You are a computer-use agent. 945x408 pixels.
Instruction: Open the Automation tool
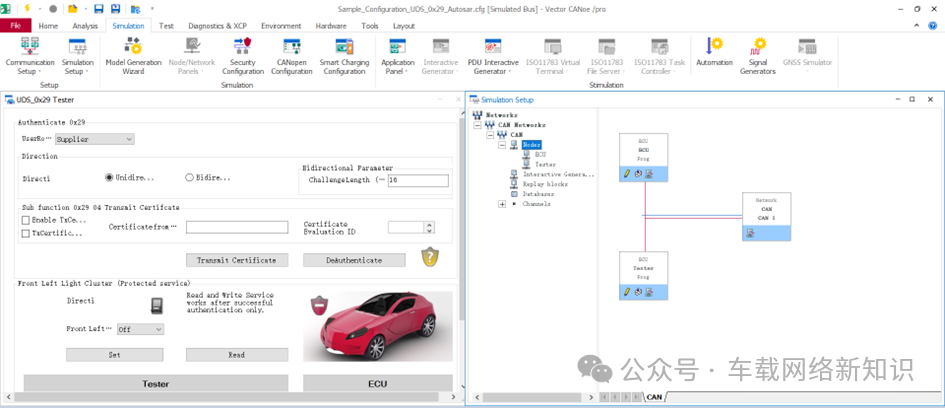[714, 51]
